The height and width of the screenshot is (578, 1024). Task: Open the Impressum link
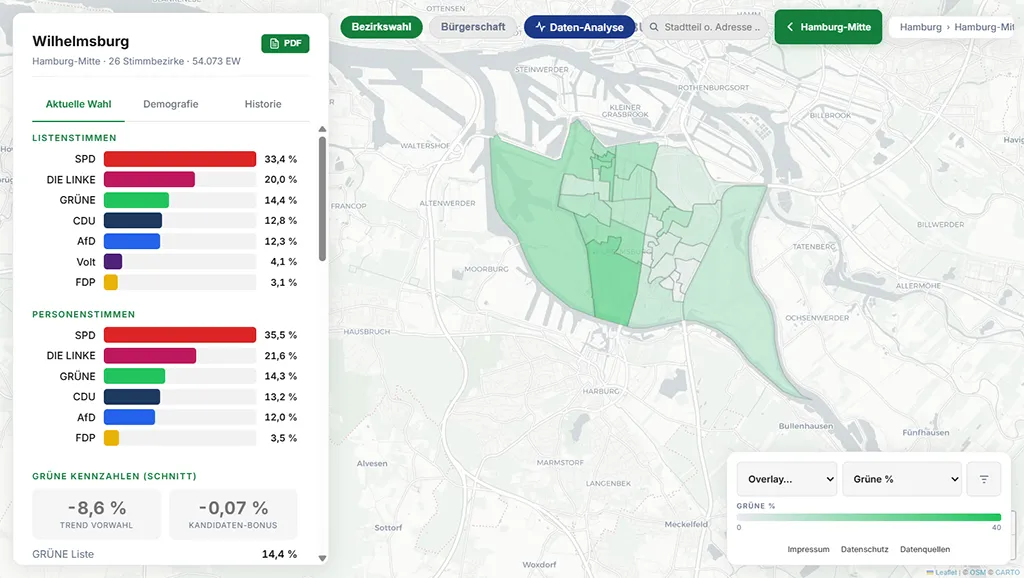click(x=808, y=549)
